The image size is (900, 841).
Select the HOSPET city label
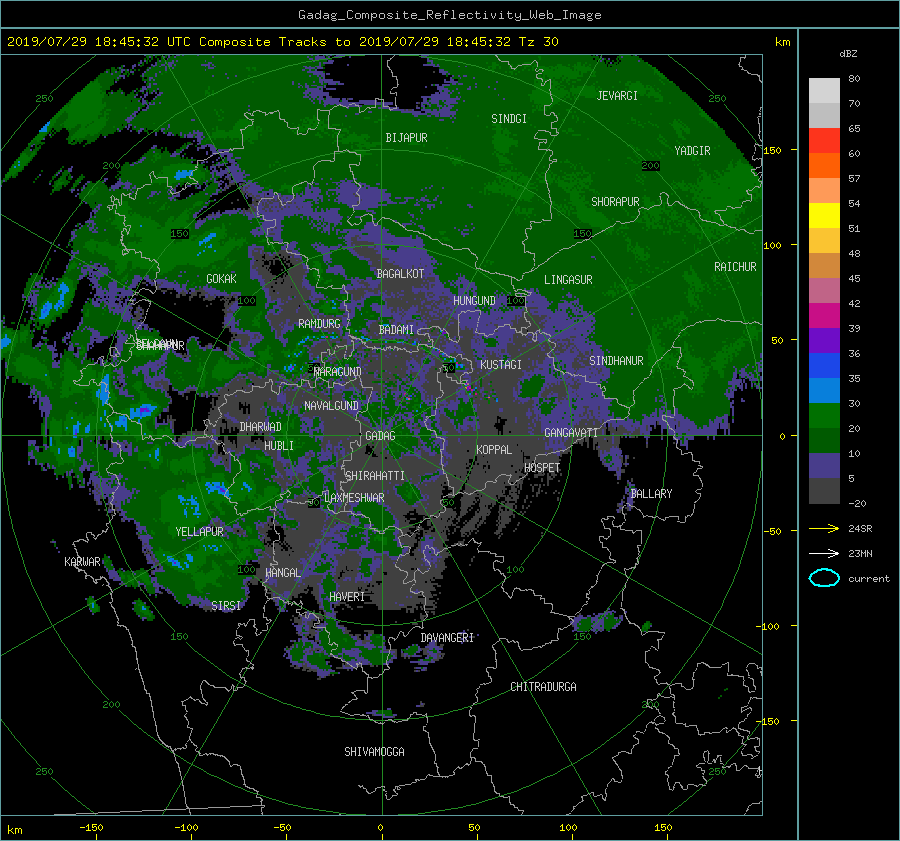pyautogui.click(x=542, y=468)
